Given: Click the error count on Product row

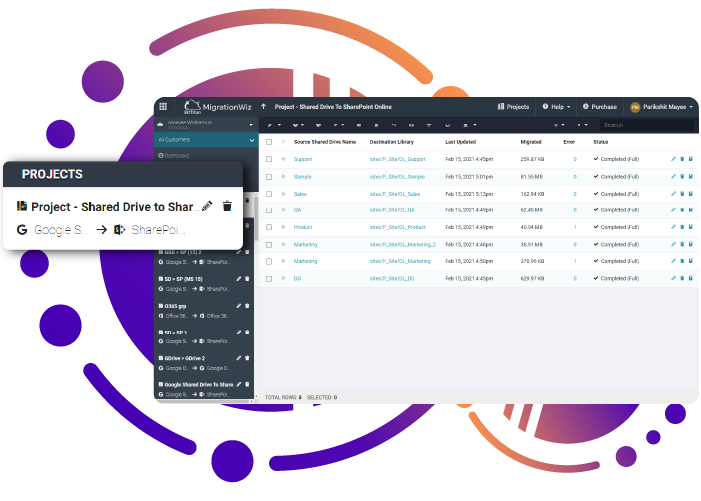Looking at the screenshot, I should pyautogui.click(x=575, y=227).
